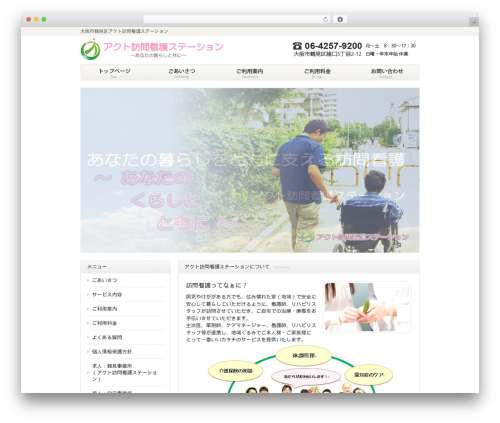Image resolution: width=500 pixels, height=423 pixels.
Task: Select ご利用料金 in the sidebar menu
Action: coord(105,323)
